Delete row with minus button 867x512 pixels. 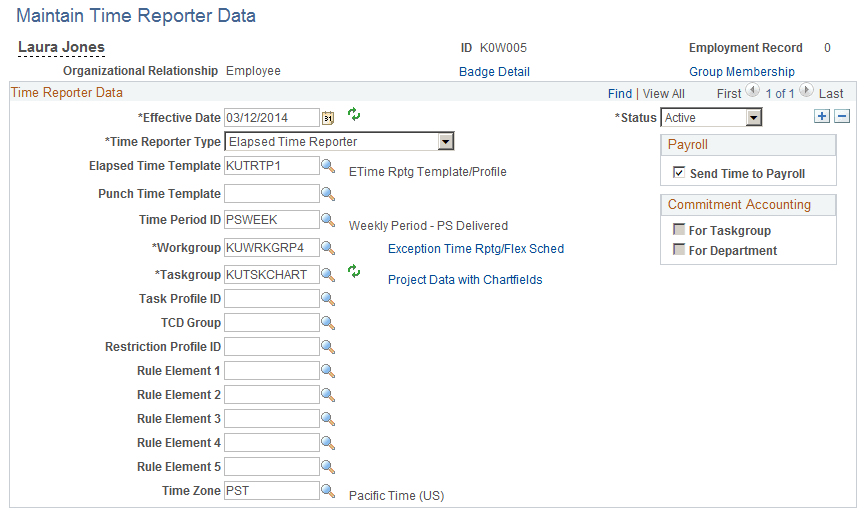pos(842,116)
